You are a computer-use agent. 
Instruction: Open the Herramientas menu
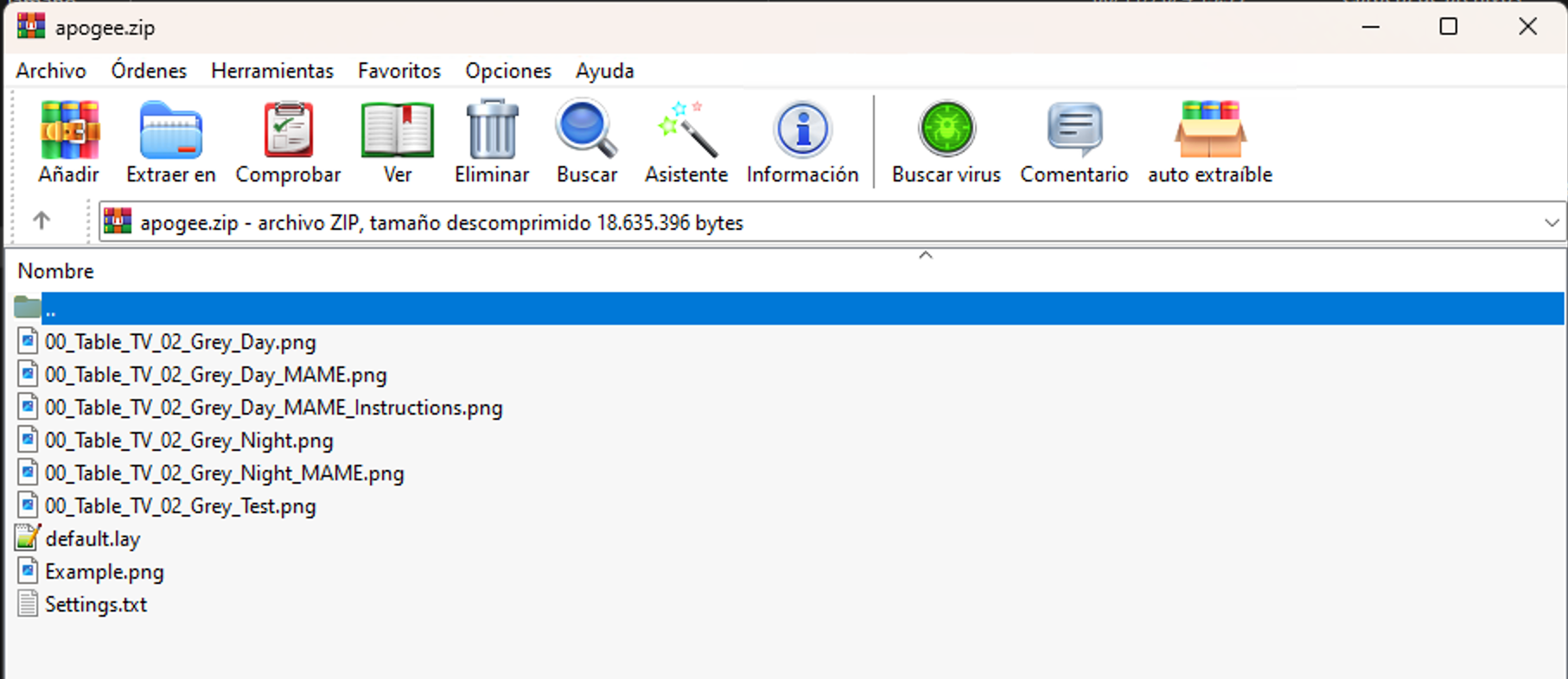(x=272, y=71)
